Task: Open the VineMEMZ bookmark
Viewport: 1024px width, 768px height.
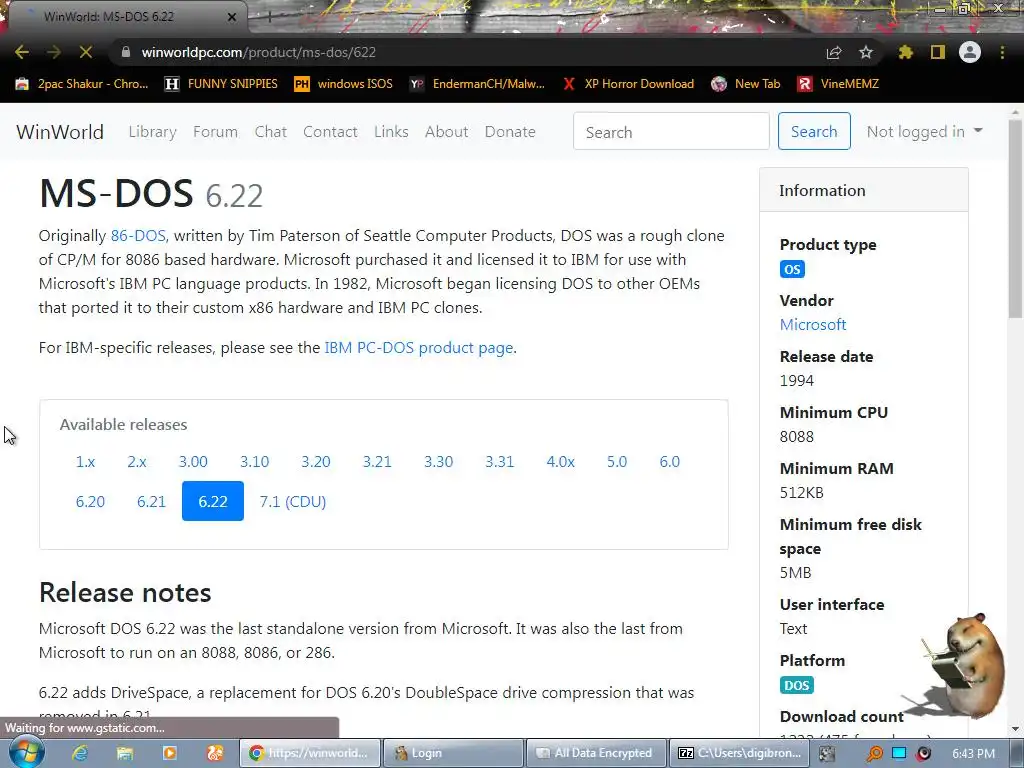Action: (839, 84)
